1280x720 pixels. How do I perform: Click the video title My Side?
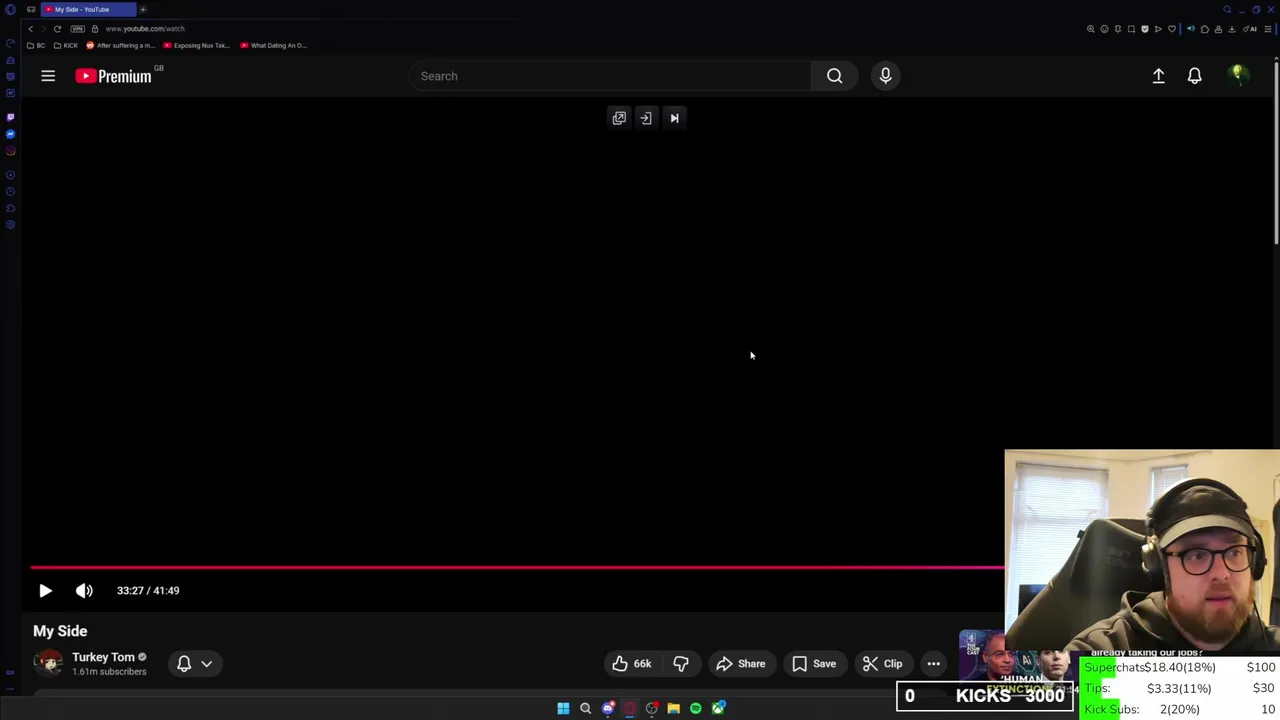[60, 631]
